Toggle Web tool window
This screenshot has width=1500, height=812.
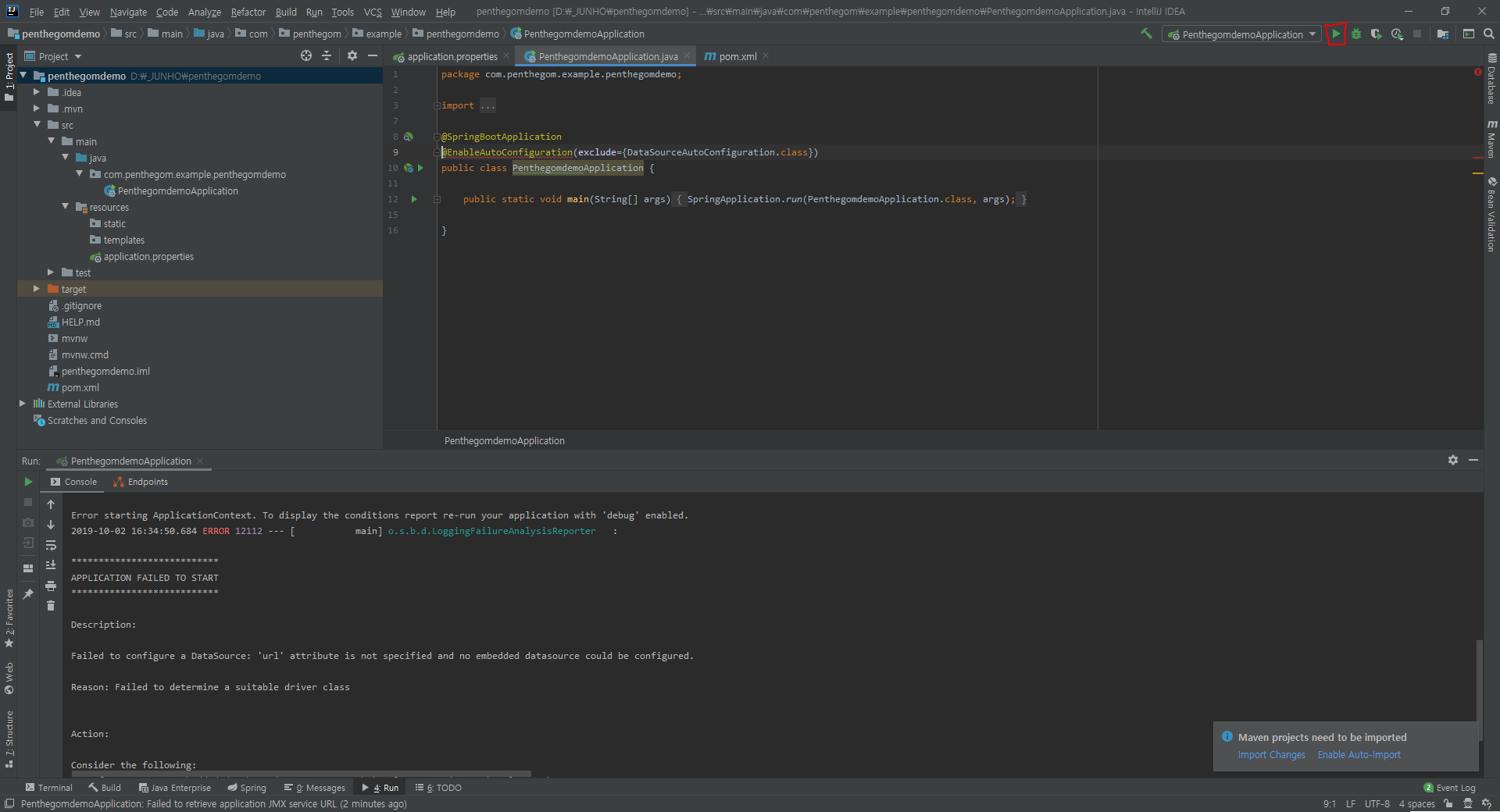point(9,678)
